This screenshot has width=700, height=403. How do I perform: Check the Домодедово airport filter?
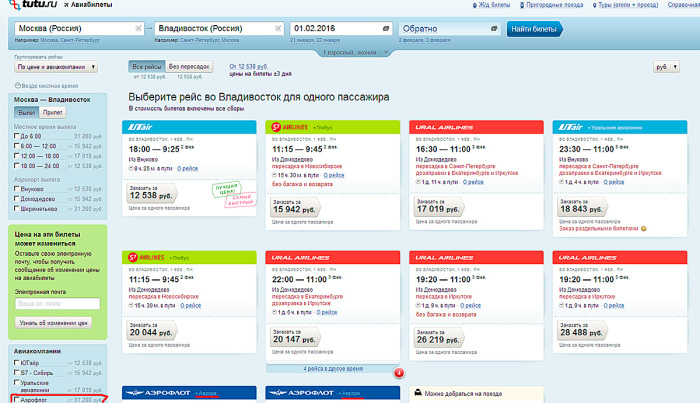click(x=18, y=198)
